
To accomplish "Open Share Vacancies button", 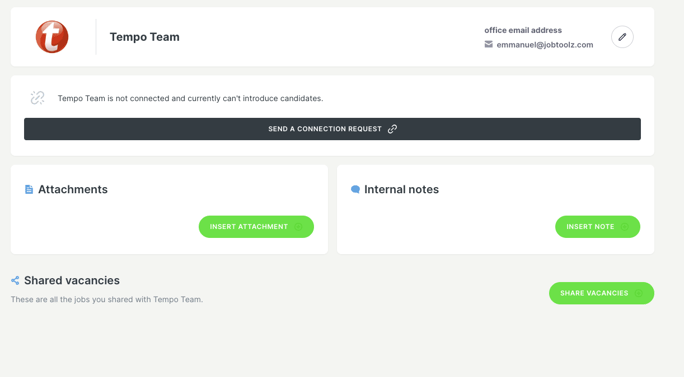I will point(602,293).
